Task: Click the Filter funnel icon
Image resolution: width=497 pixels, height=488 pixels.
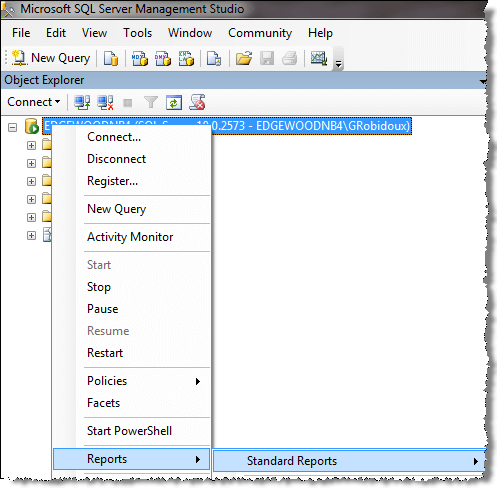Action: [151, 102]
